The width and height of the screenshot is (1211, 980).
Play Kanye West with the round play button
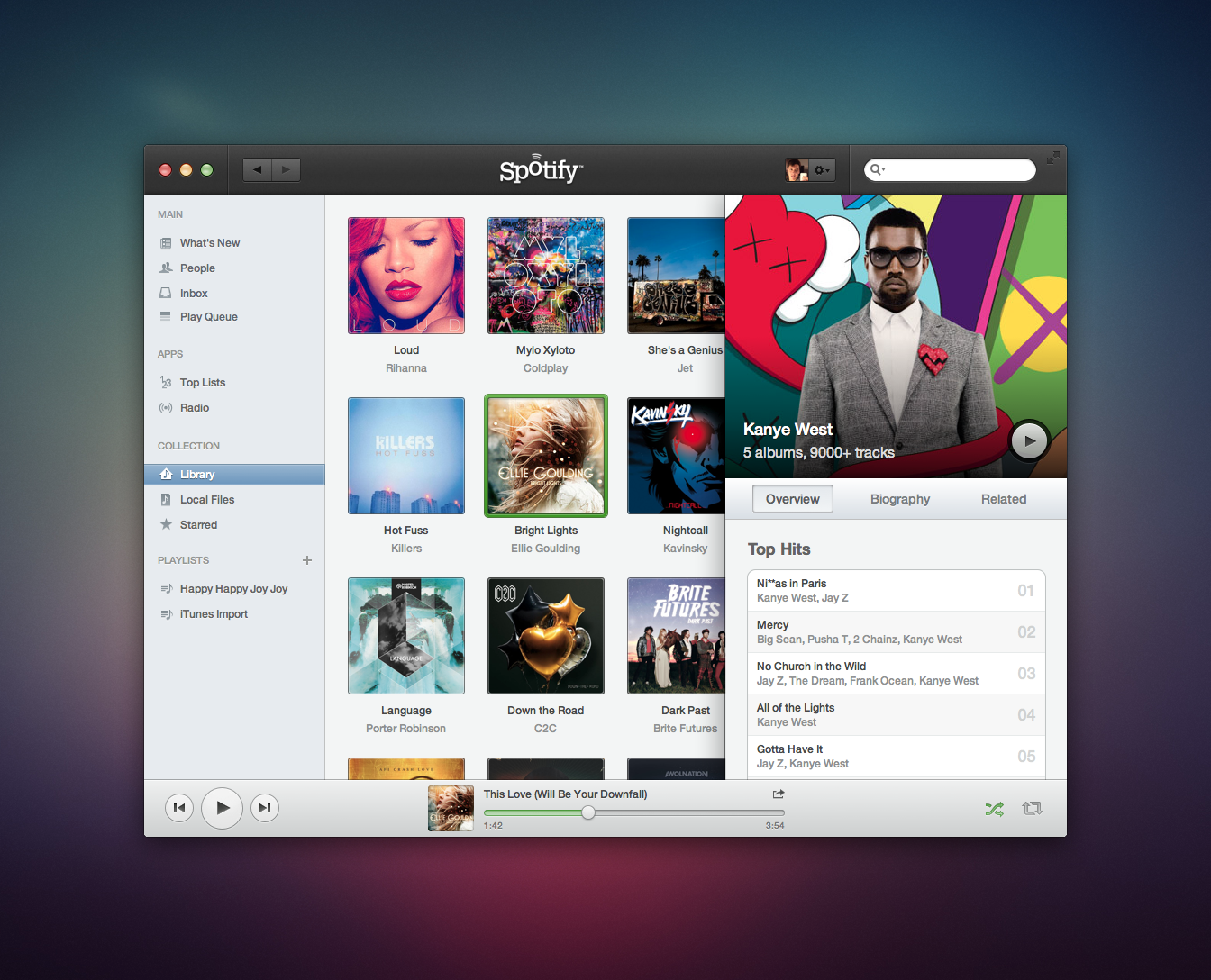point(1029,441)
